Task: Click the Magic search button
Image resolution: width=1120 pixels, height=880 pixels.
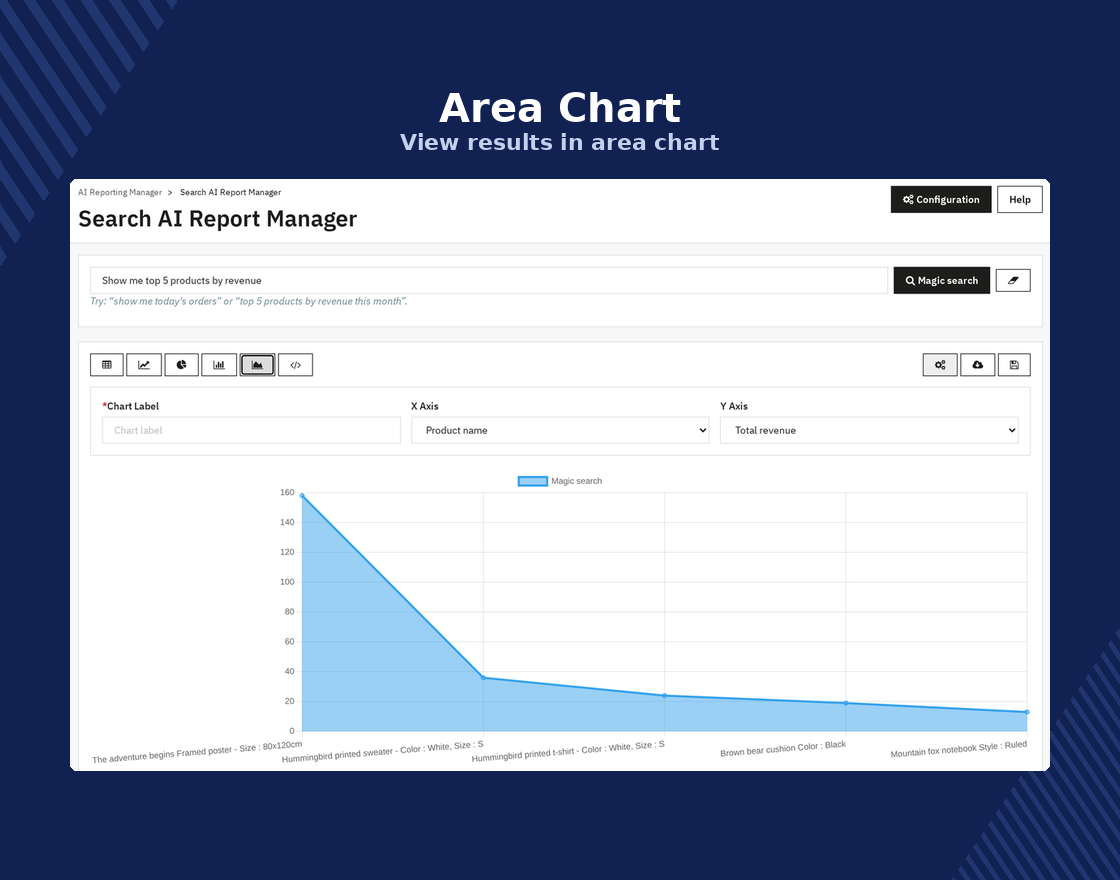Action: (x=941, y=281)
